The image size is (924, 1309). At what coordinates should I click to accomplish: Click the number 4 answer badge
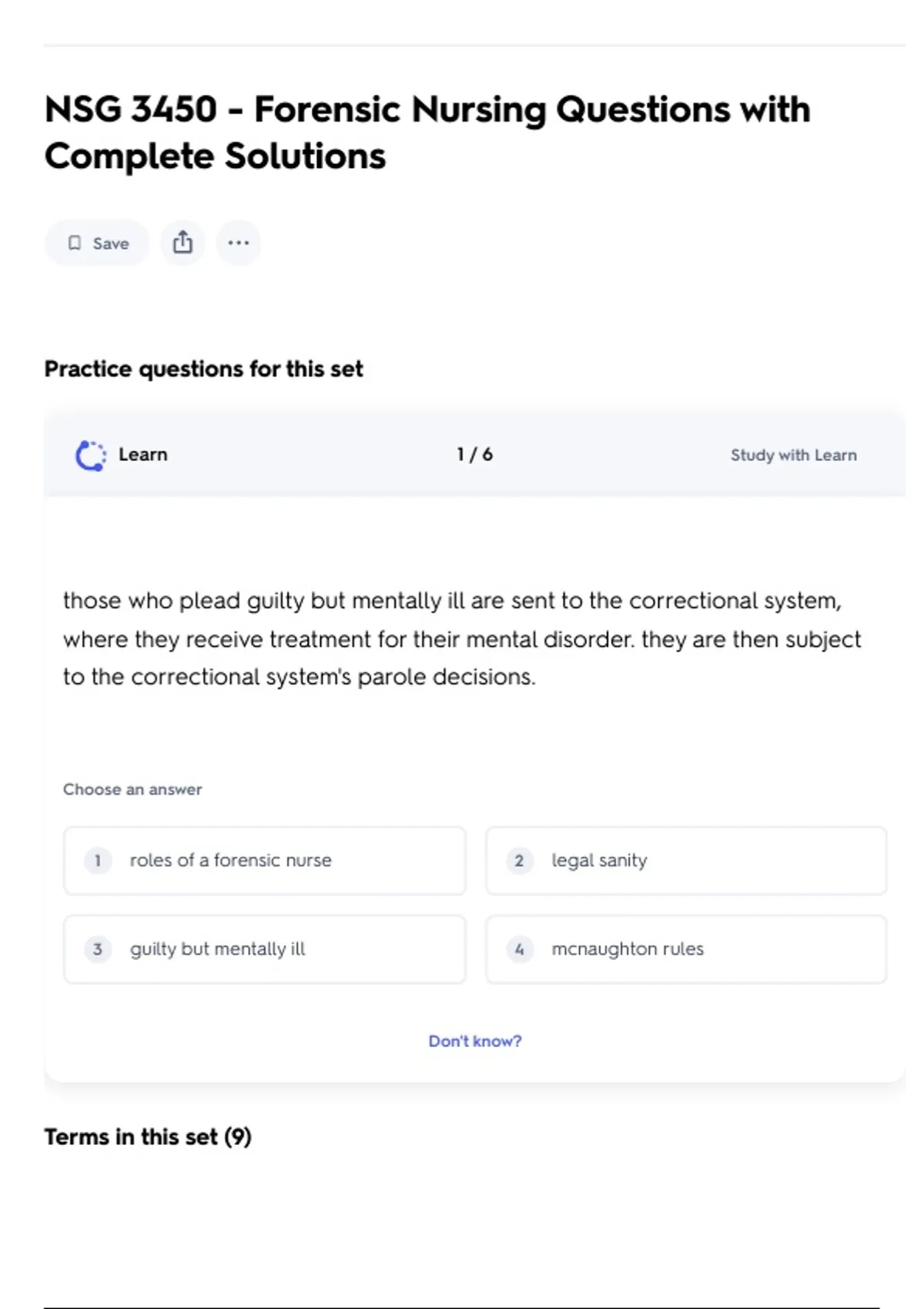tap(519, 949)
